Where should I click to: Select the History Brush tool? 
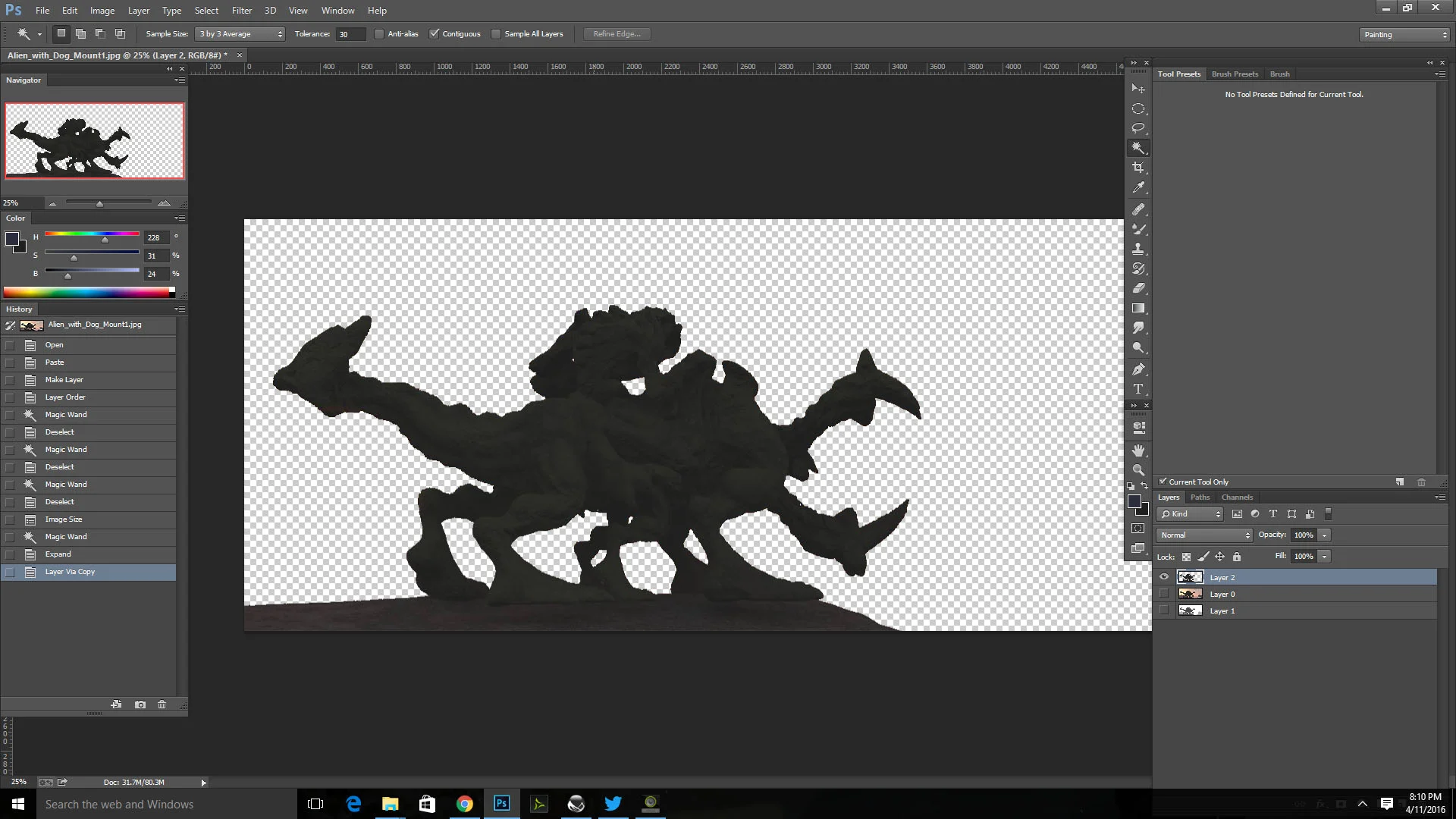coord(1138,268)
